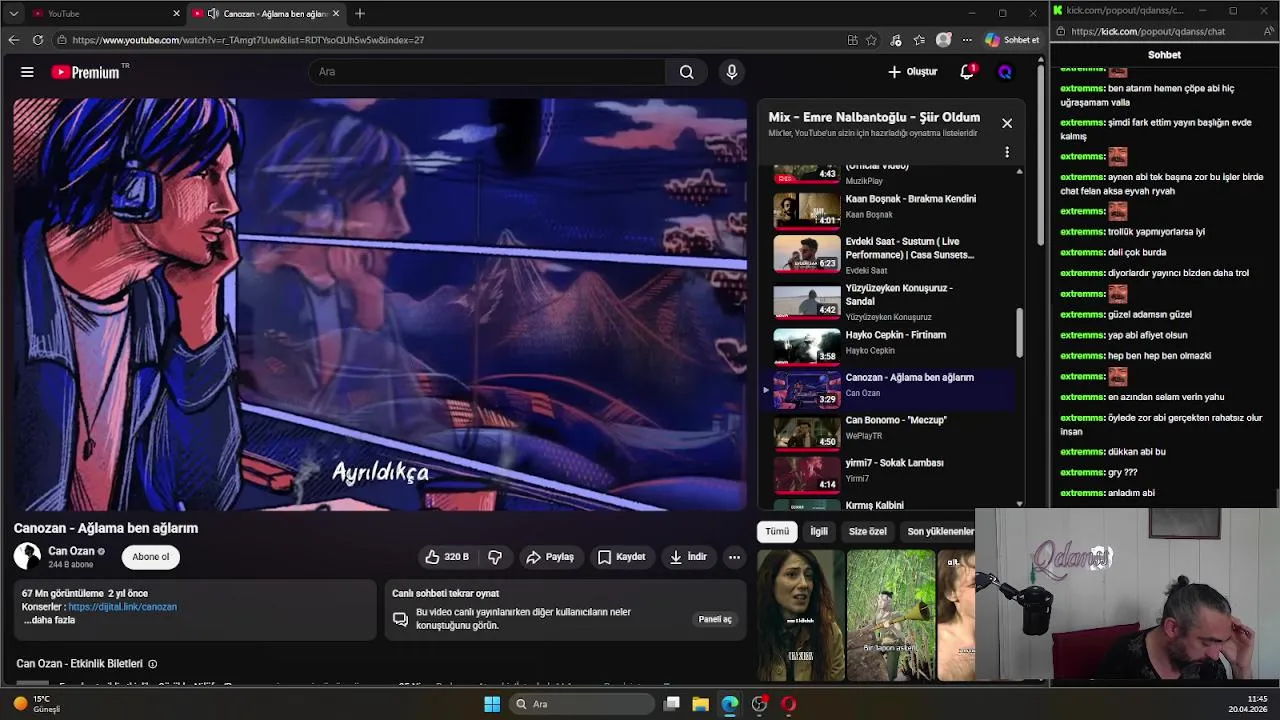The width and height of the screenshot is (1280, 720).
Task: Click the Oluştur create button
Action: coord(912,72)
